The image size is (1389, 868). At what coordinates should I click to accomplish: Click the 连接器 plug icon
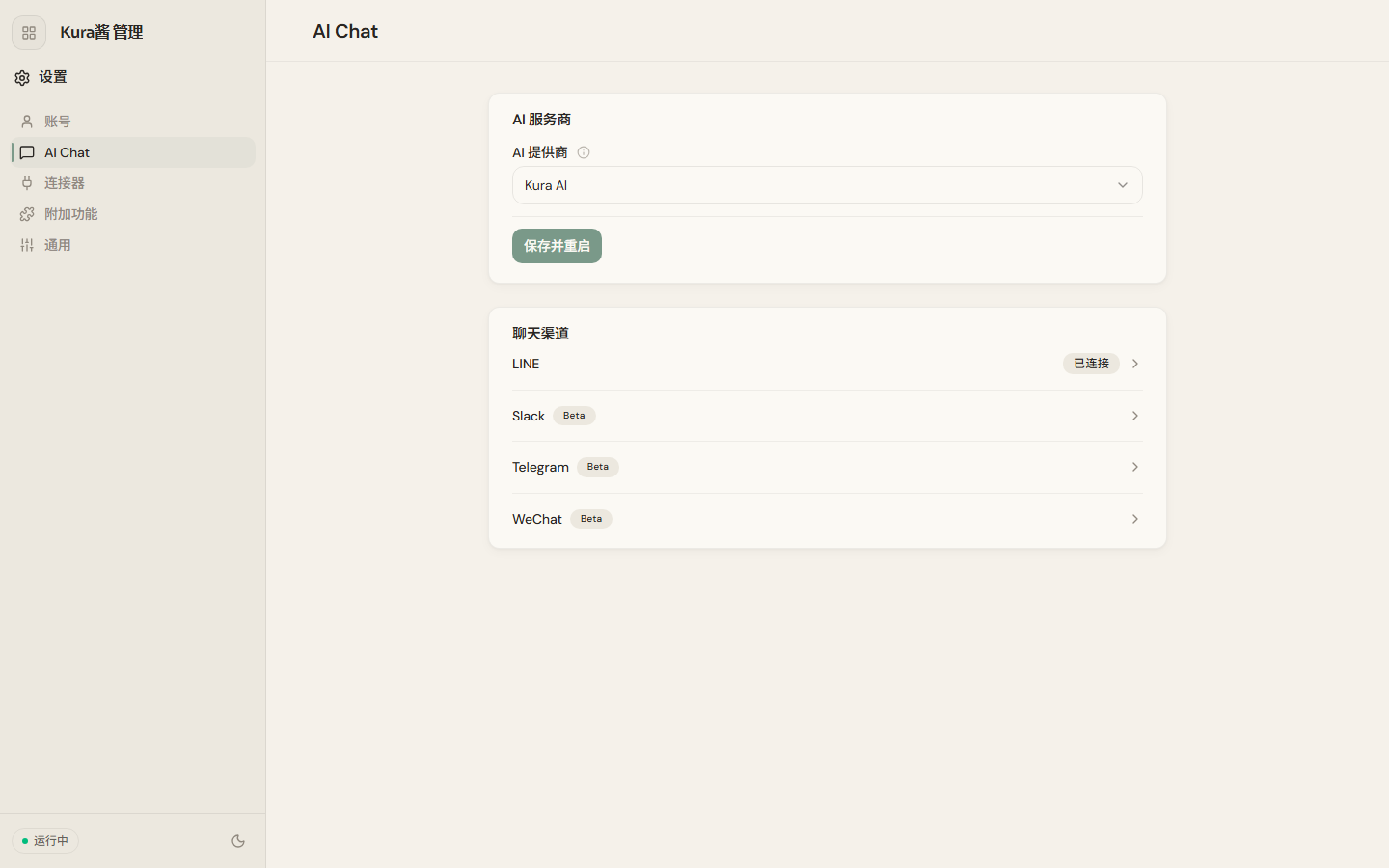(x=27, y=183)
